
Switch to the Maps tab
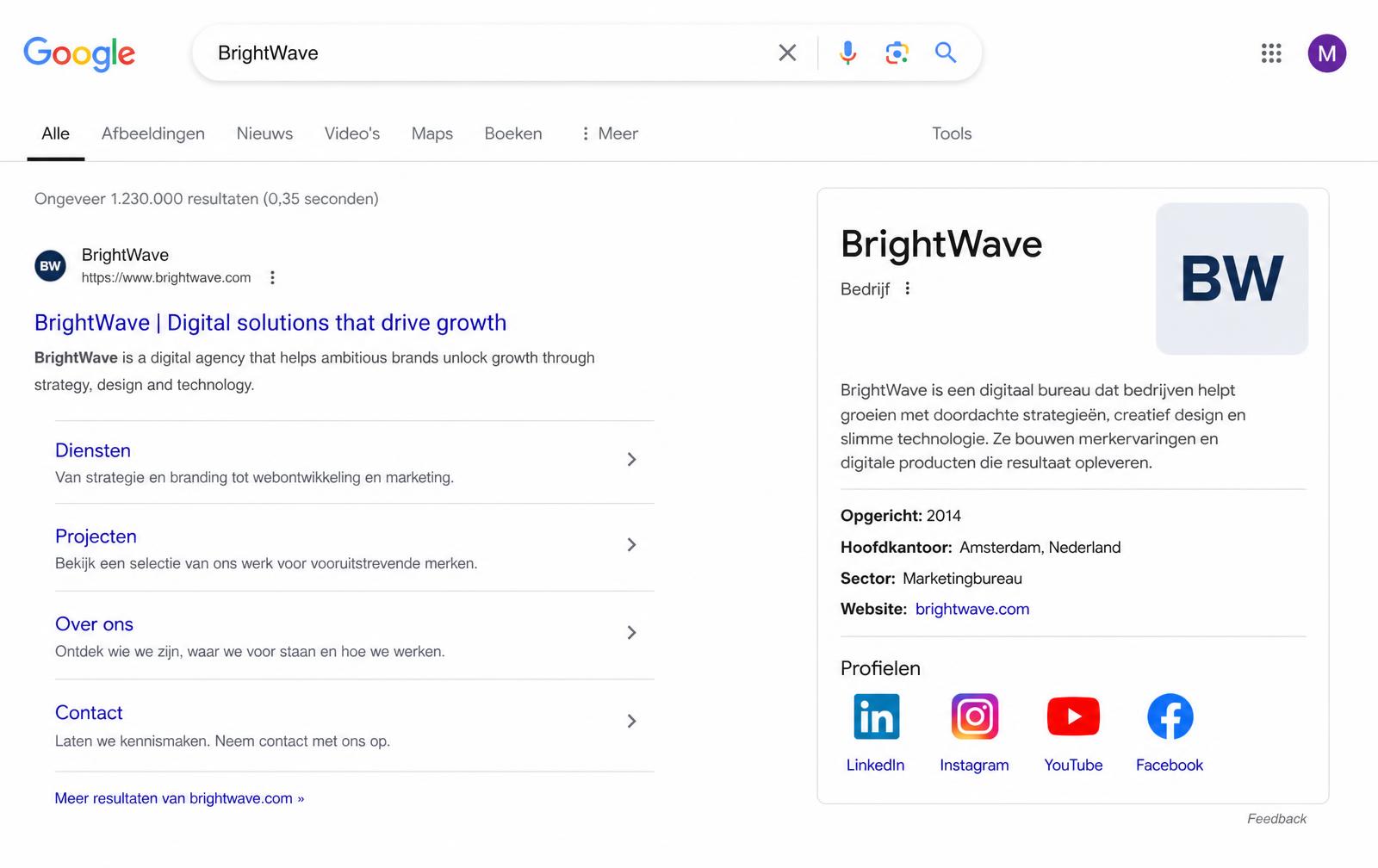[432, 133]
